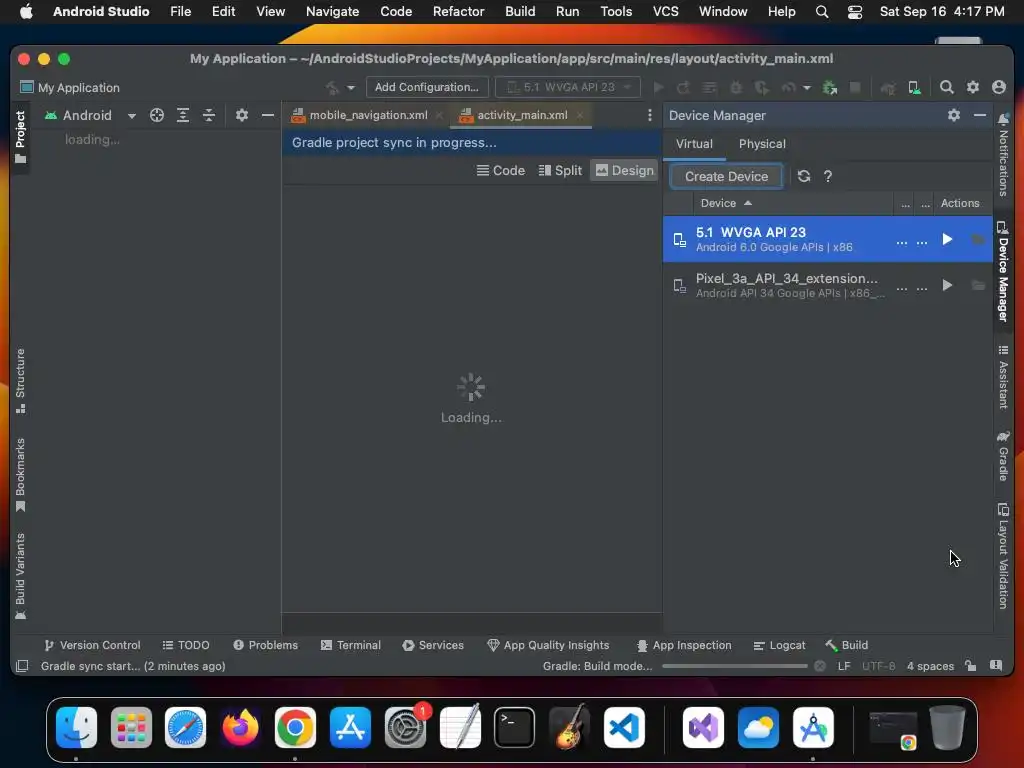Switch to mobile_navigation.xml tab
The height and width of the screenshot is (768, 1024).
tap(368, 115)
